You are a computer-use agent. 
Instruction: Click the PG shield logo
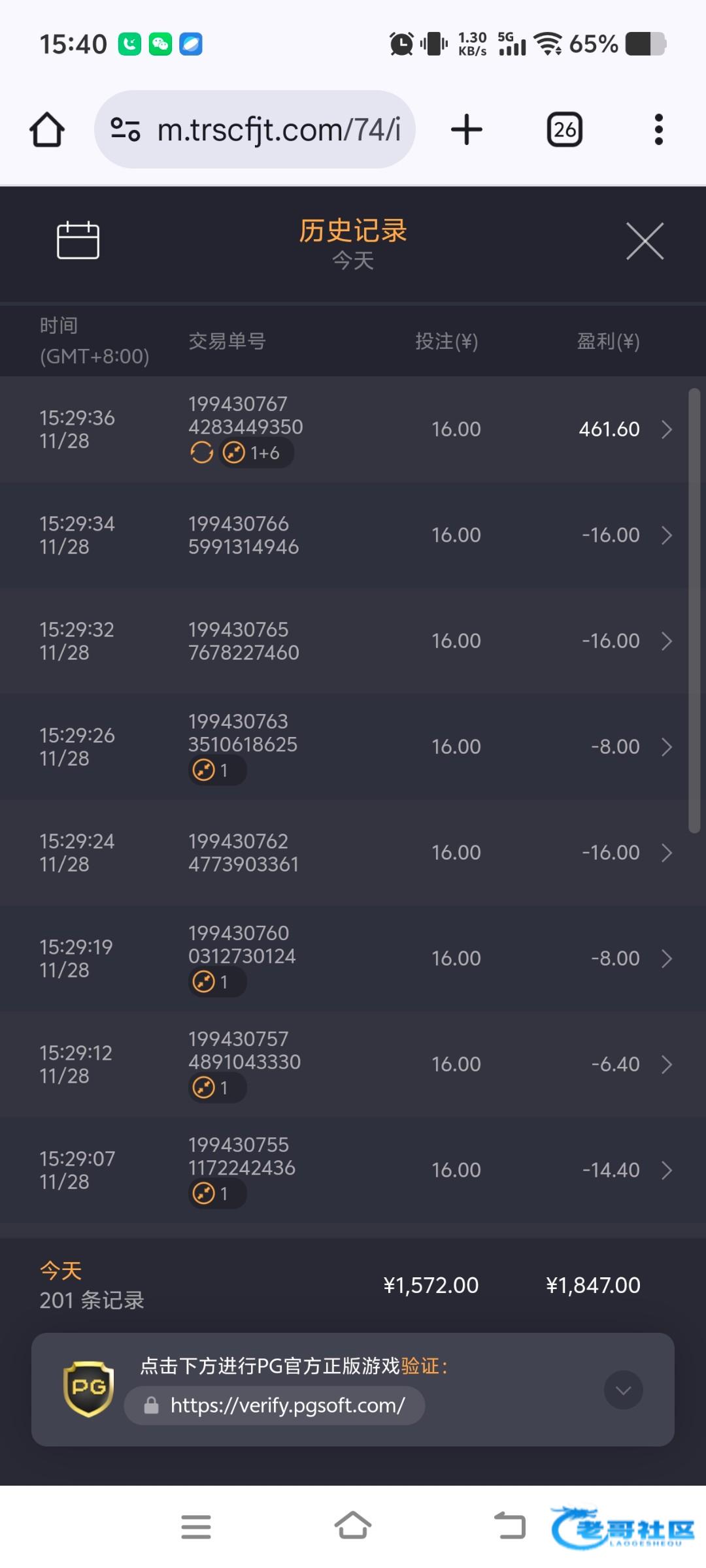pyautogui.click(x=88, y=1388)
